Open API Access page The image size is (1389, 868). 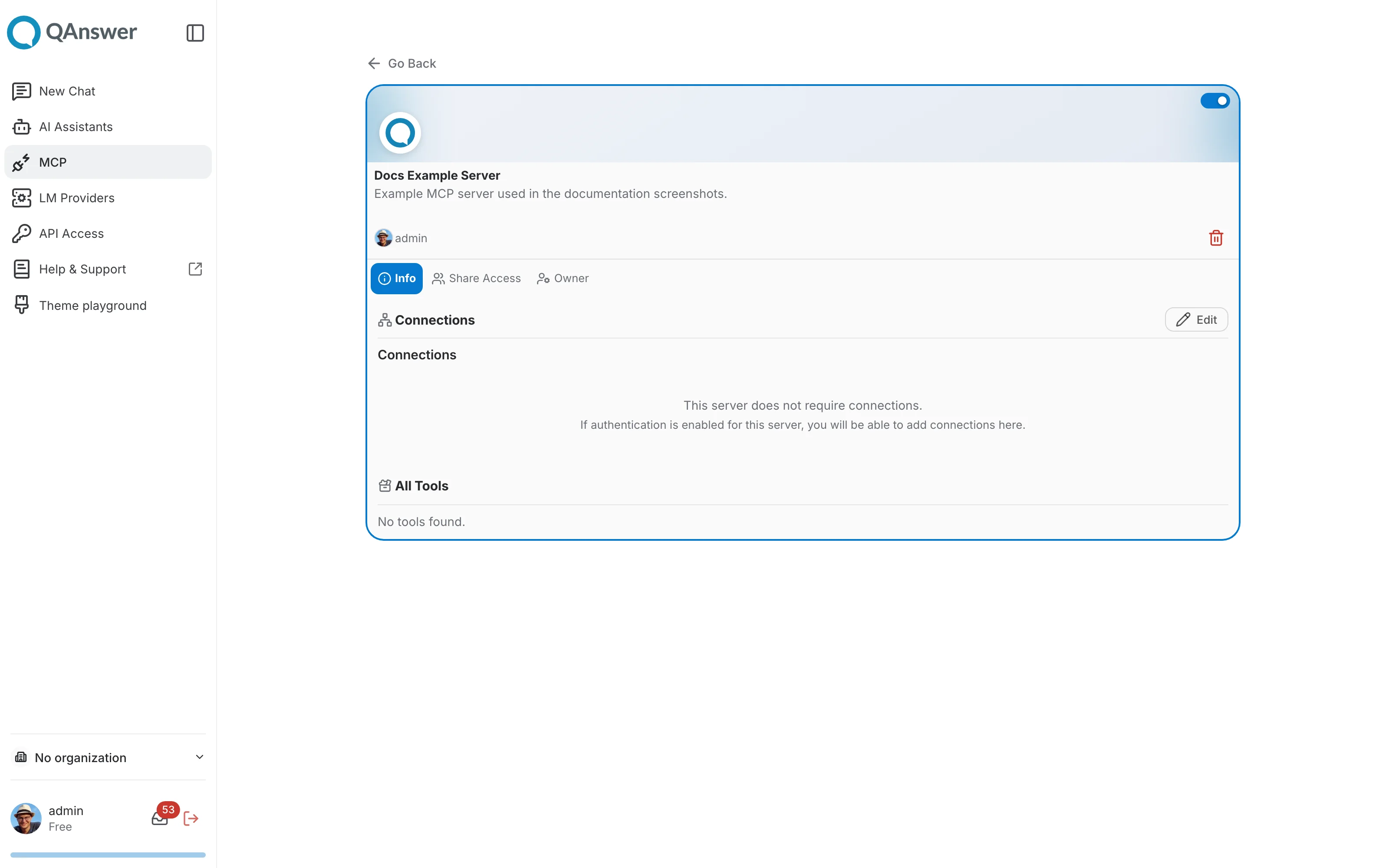coord(108,233)
